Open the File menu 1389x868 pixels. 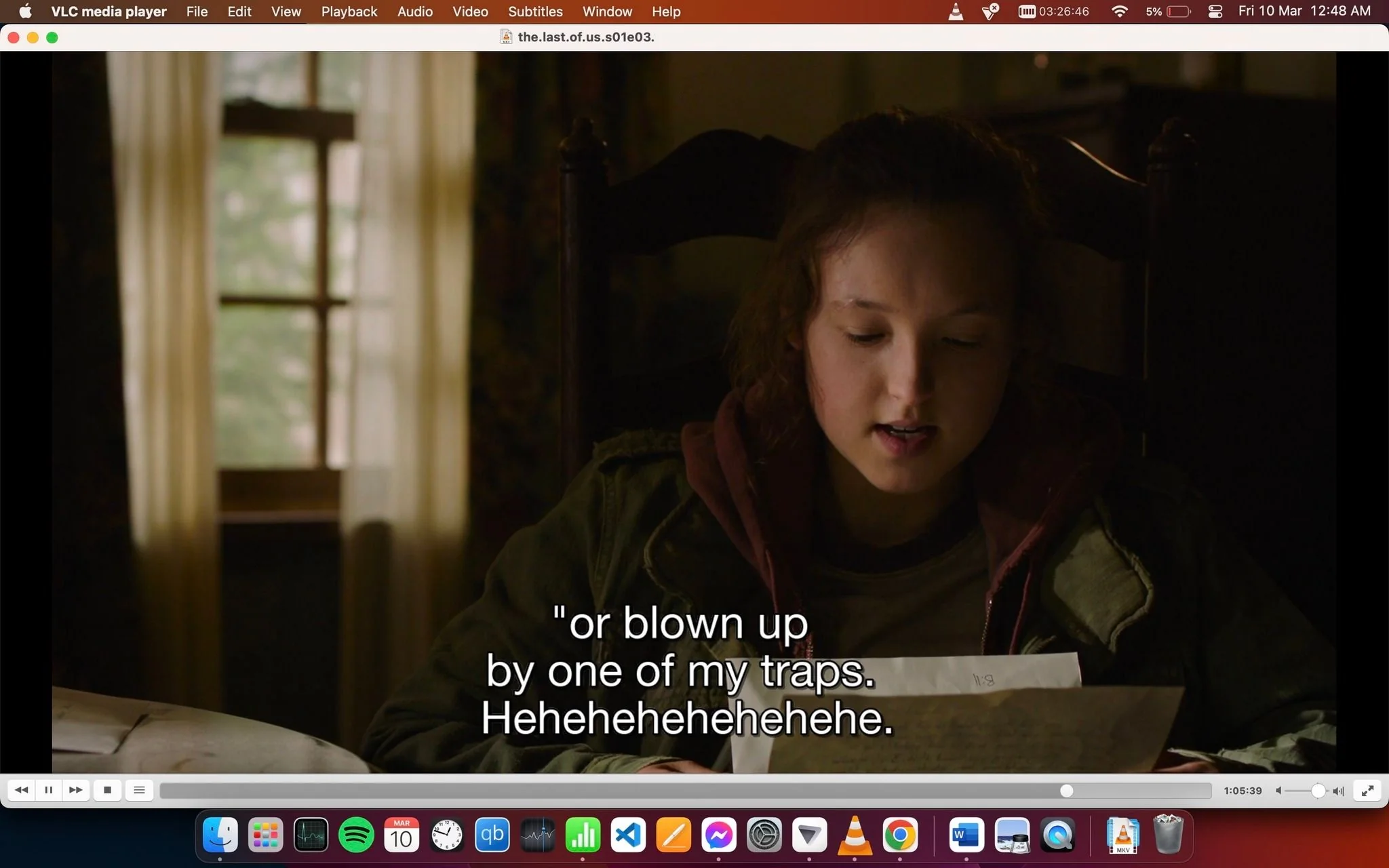[x=197, y=12]
